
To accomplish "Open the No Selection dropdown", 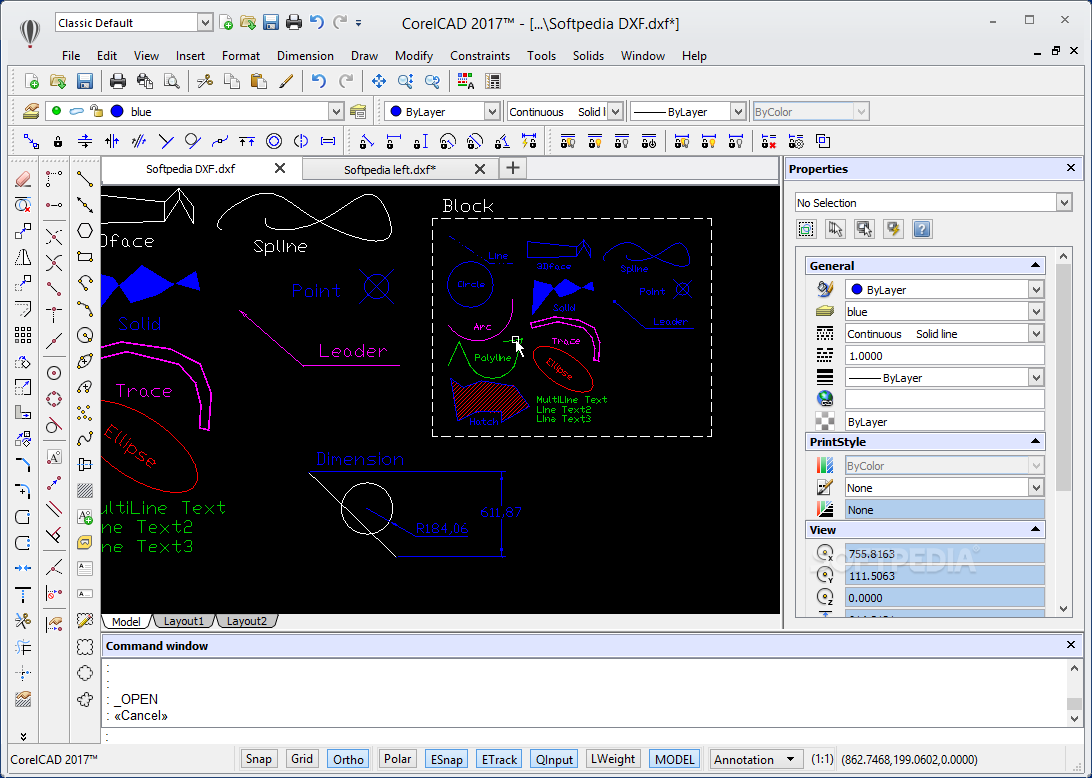I will (x=1063, y=203).
